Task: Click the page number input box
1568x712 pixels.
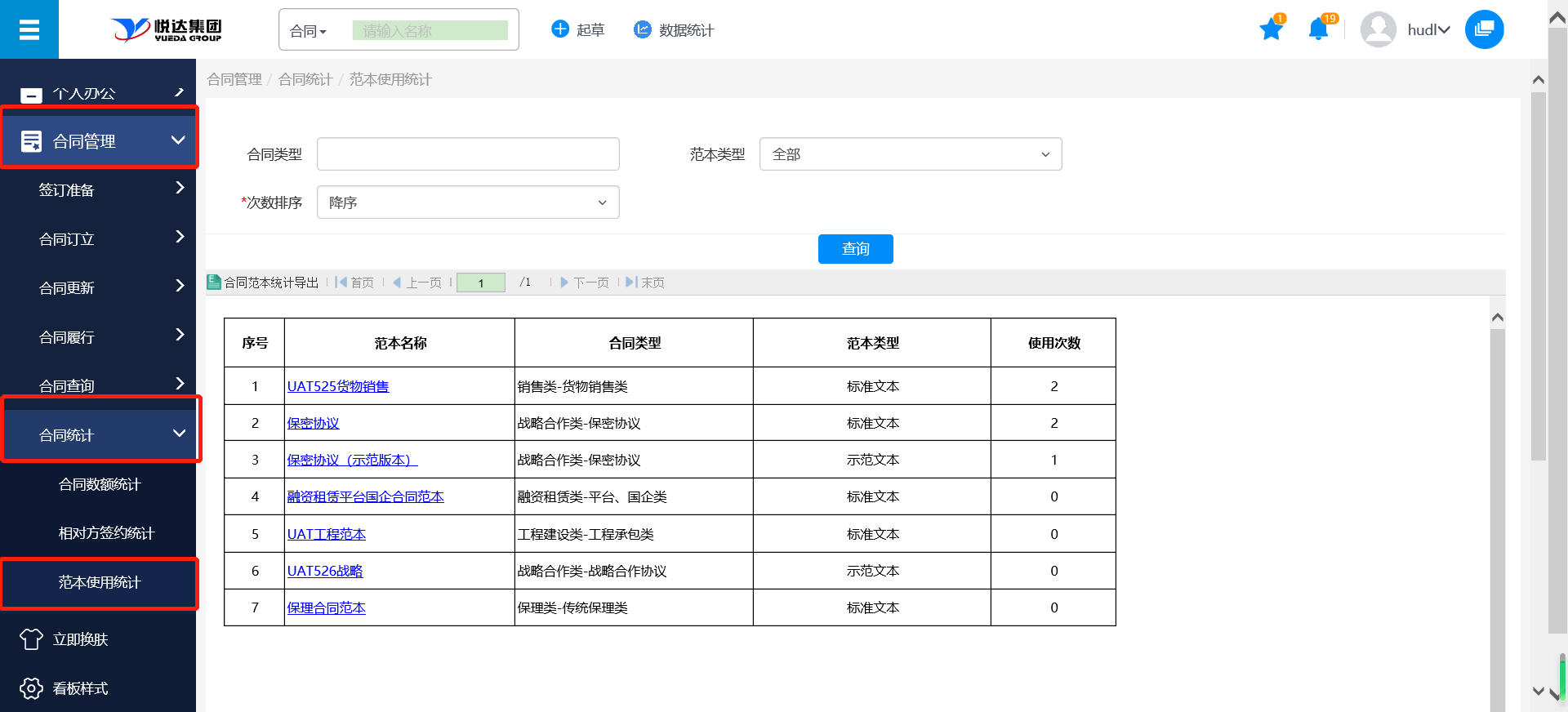Action: [x=481, y=283]
